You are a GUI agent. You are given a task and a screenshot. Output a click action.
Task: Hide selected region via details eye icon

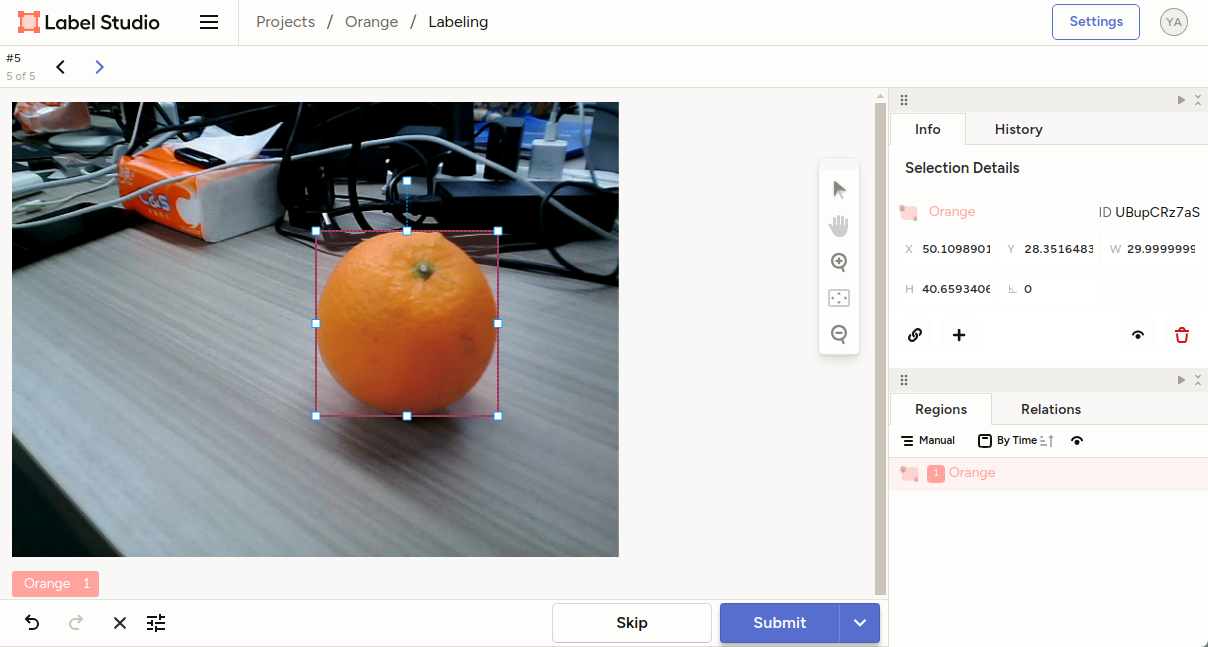point(1138,335)
